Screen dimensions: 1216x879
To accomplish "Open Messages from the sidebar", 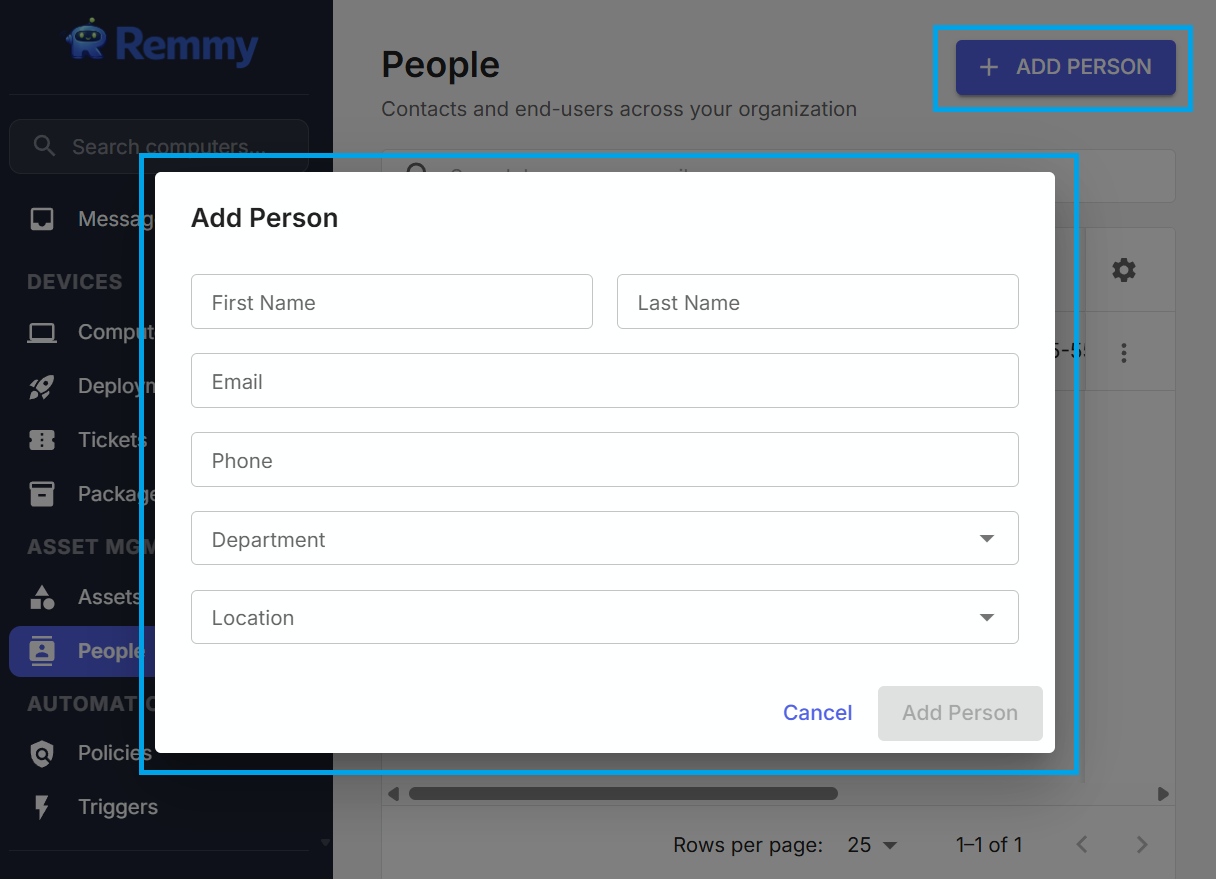I will point(43,218).
